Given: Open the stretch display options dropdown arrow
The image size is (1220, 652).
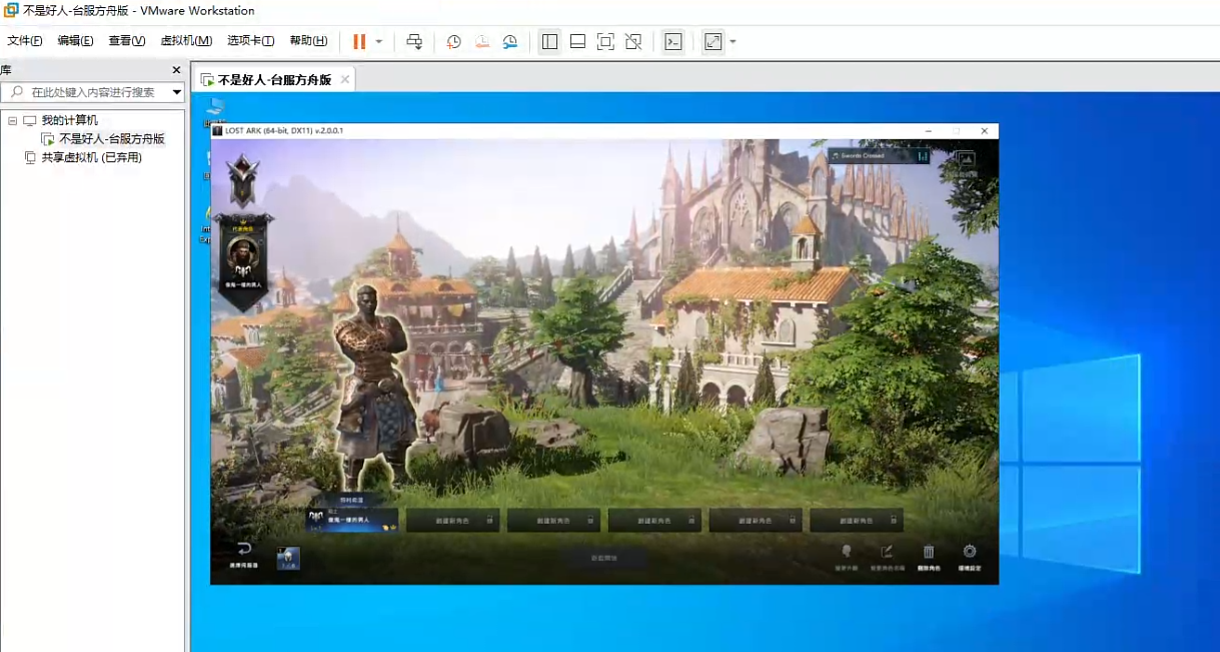Looking at the screenshot, I should coord(733,42).
